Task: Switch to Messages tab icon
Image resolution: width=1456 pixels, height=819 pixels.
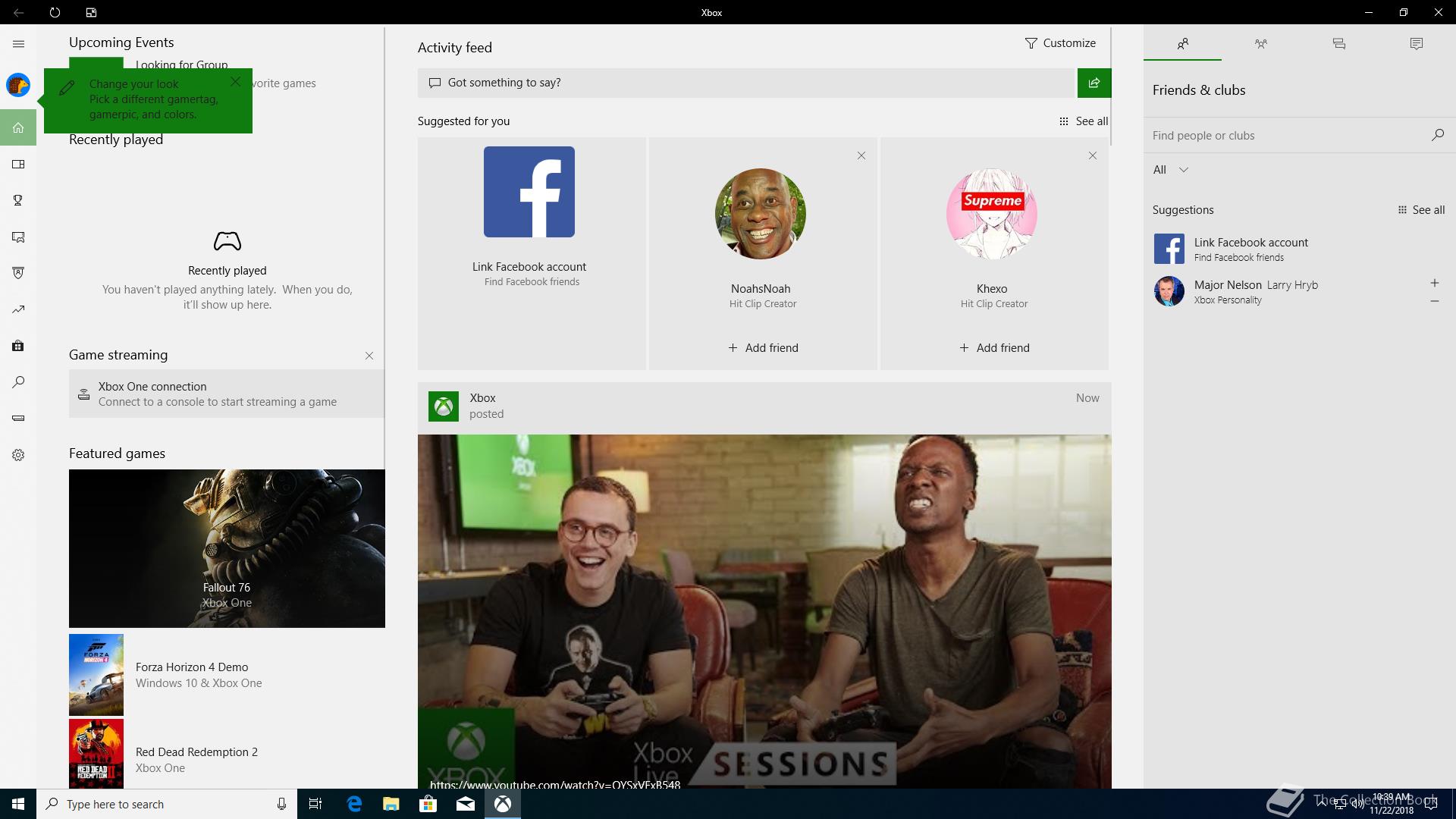Action: (1338, 44)
